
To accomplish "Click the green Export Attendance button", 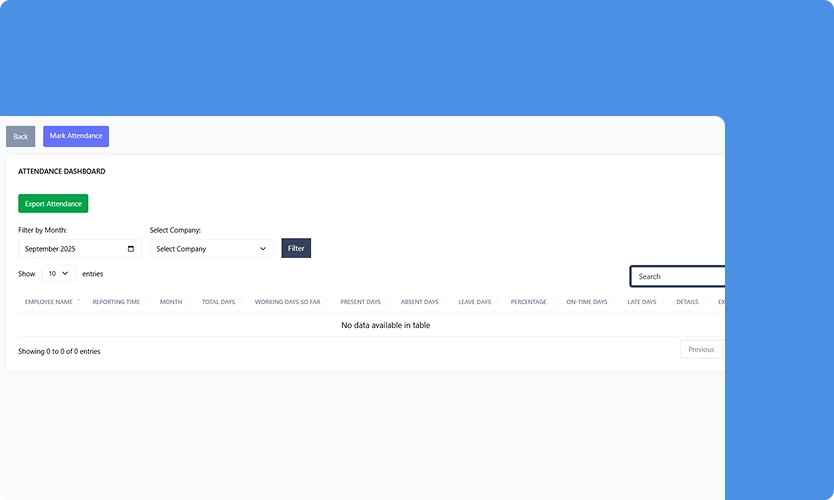I will tap(53, 204).
